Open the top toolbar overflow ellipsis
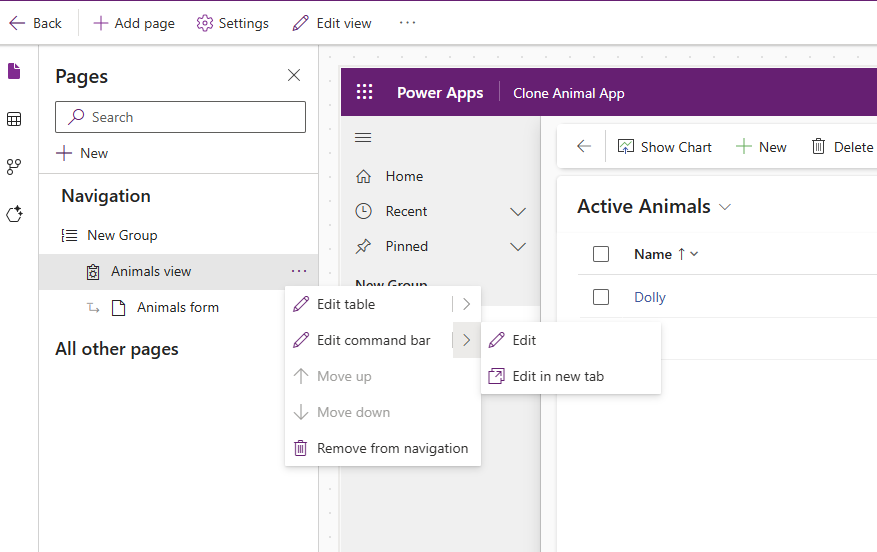This screenshot has width=877, height=552. click(407, 23)
